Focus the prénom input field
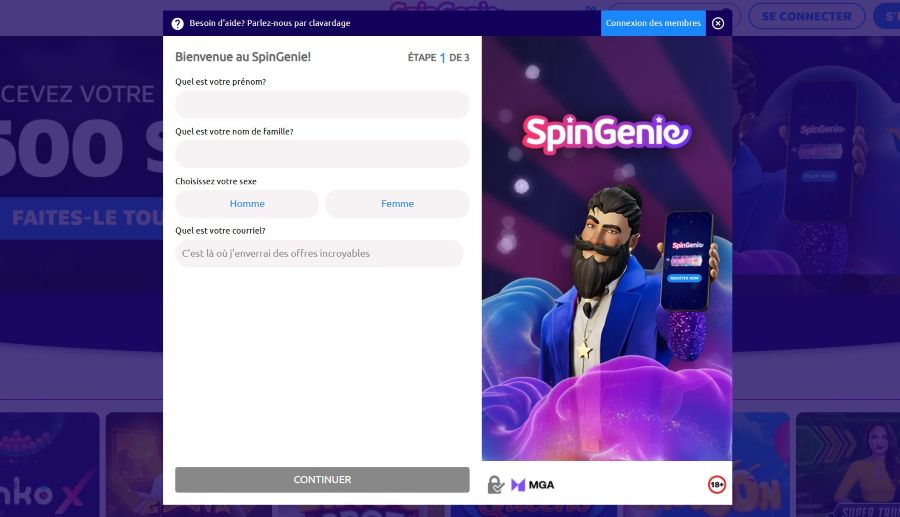The width and height of the screenshot is (900, 517). tap(322, 104)
